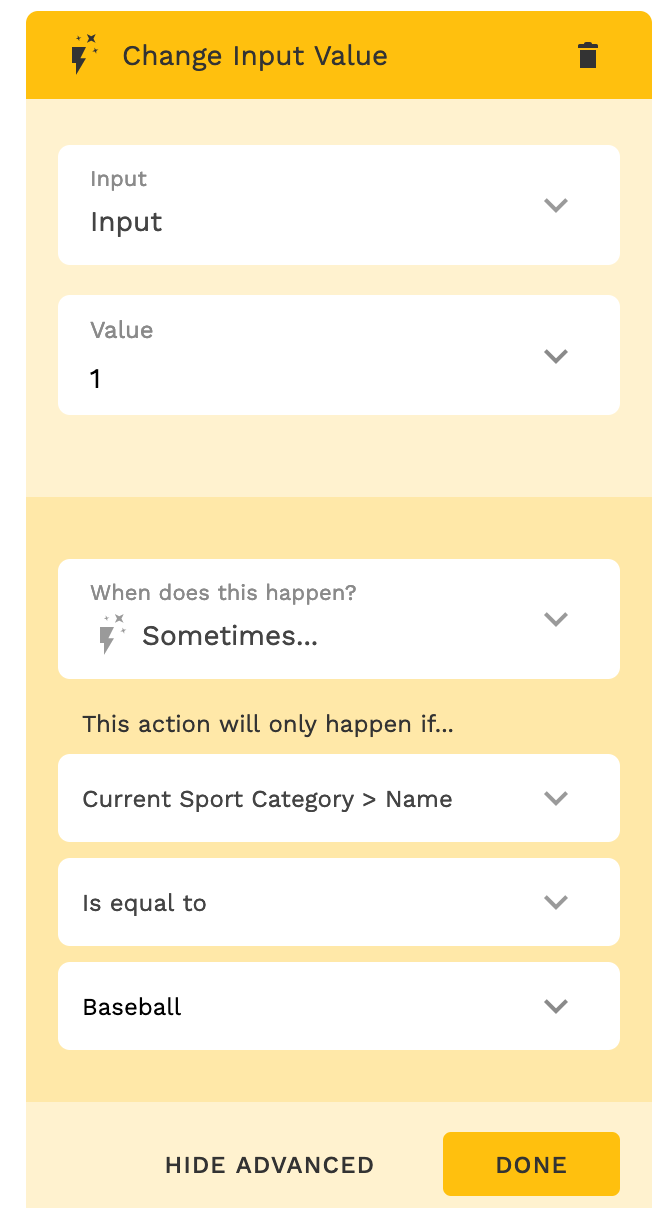Open the 'When does this happen?' dropdown
662x1208 pixels.
click(x=300, y=618)
